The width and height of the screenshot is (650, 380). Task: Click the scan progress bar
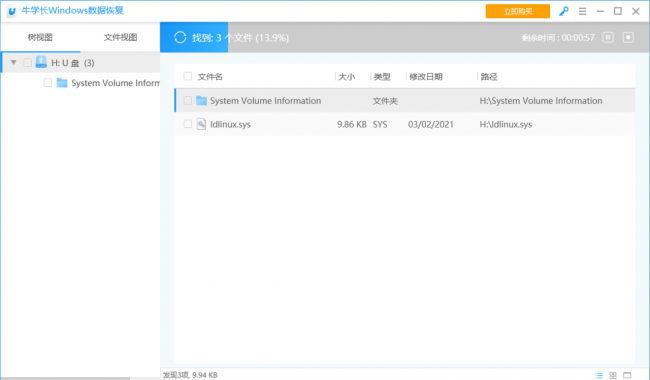click(405, 37)
